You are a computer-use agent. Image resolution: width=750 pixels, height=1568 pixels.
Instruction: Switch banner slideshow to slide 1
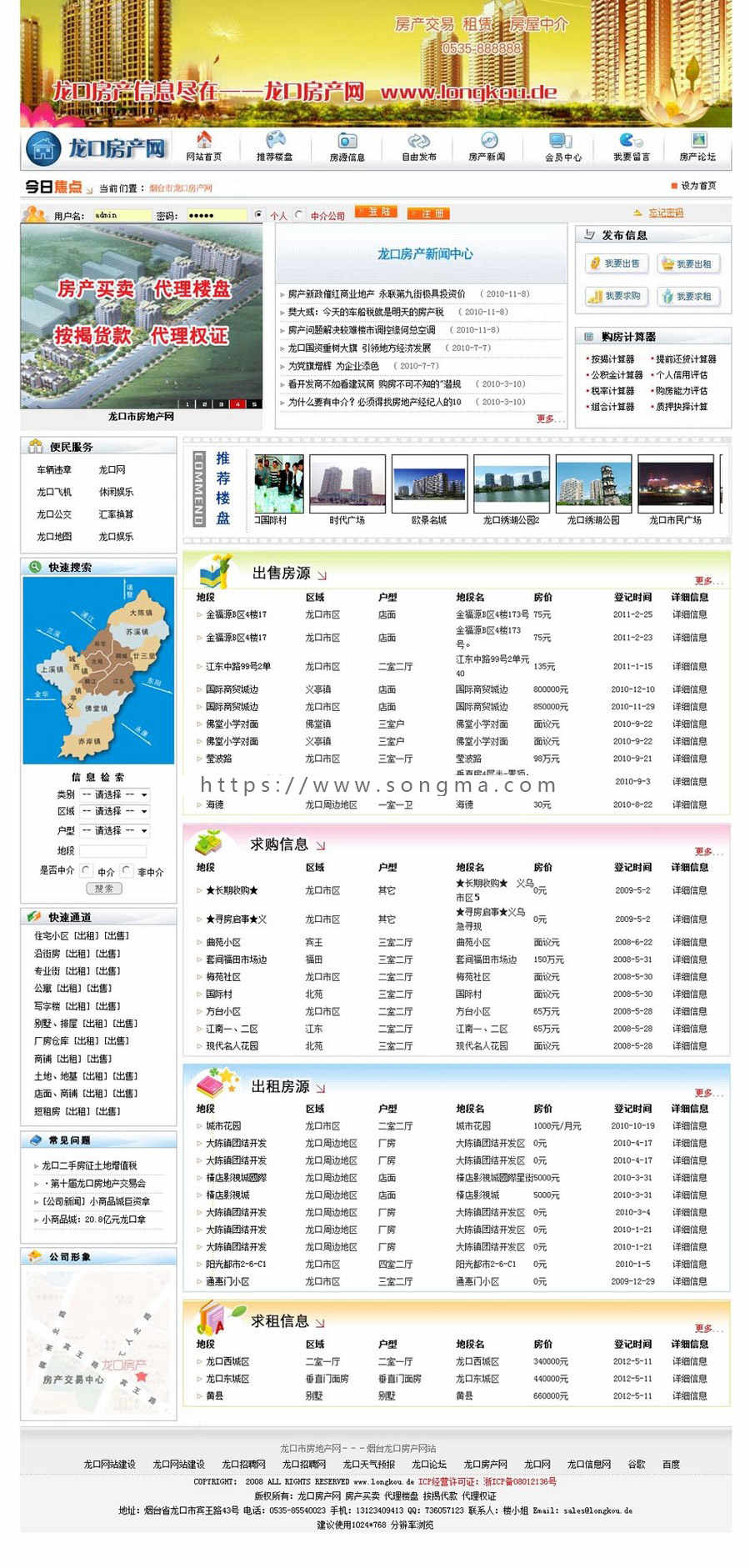tap(187, 404)
